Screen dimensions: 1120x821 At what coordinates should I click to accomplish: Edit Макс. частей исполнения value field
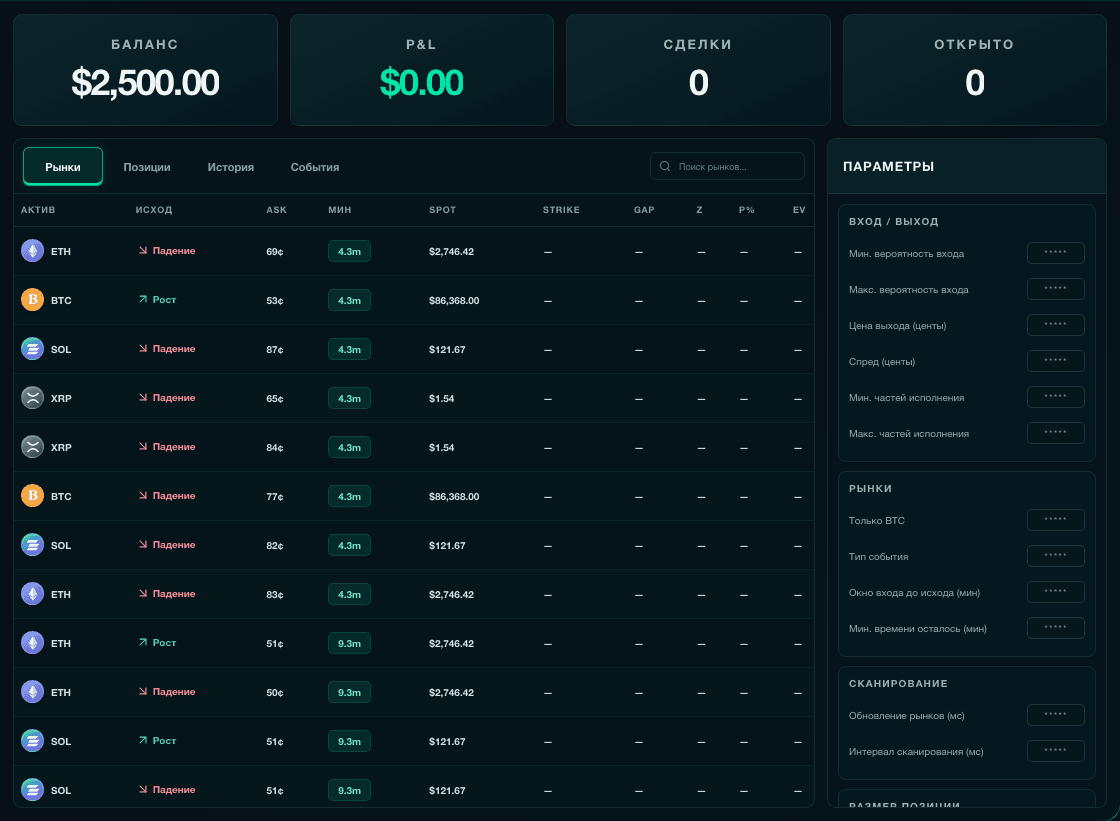tap(1056, 433)
